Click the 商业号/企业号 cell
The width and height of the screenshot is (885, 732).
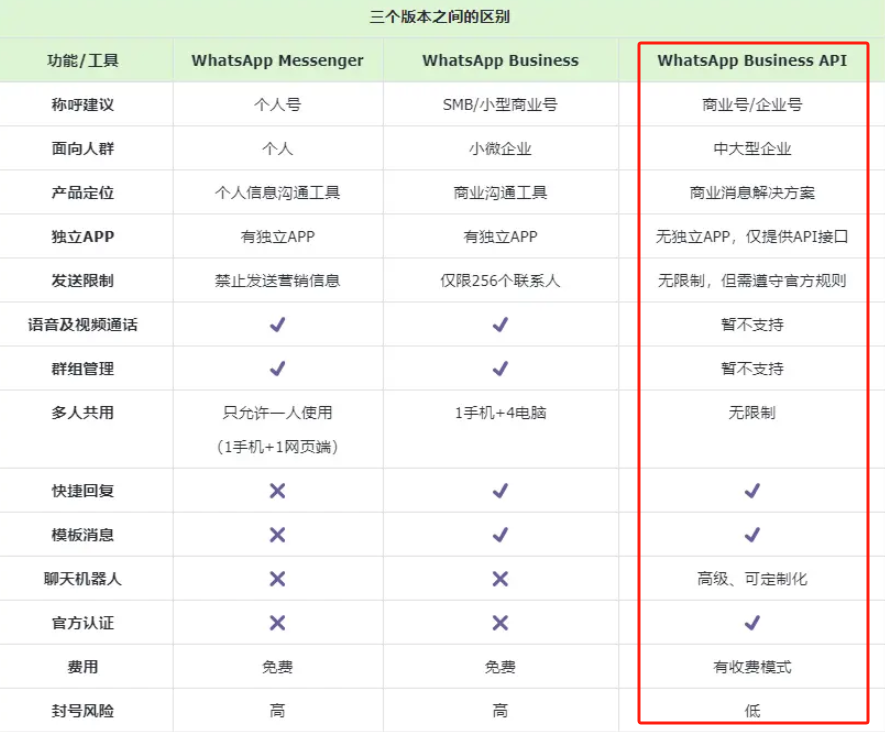(752, 105)
